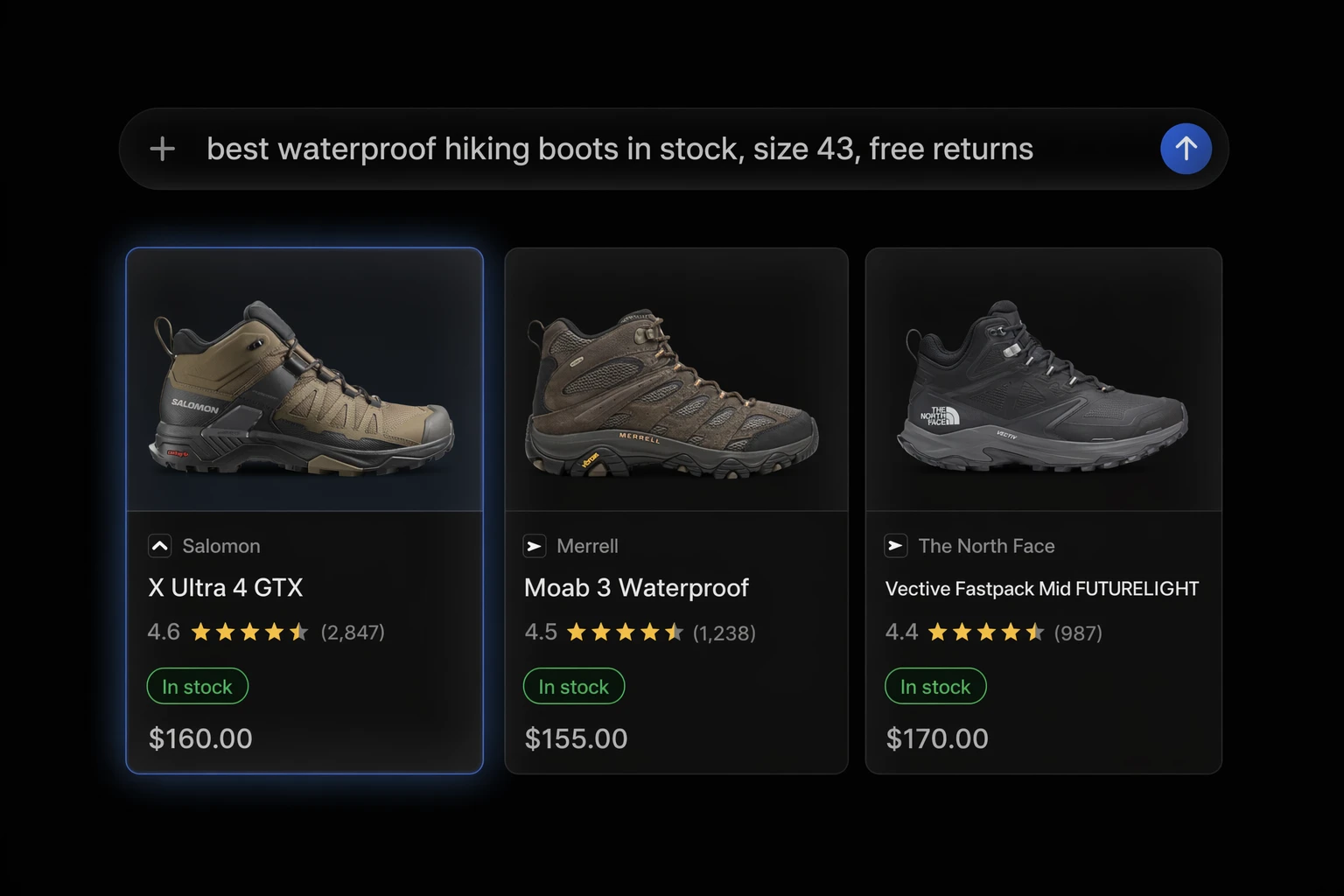Open Vective Fastpack Mid FUTURELIGHT title
This screenshot has height=896, width=1344.
(1041, 589)
